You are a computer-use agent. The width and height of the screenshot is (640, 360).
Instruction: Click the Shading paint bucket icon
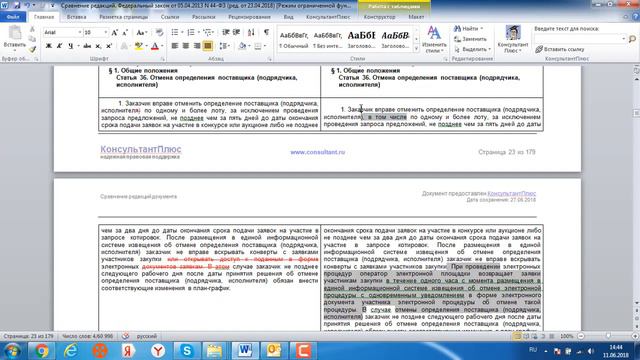(x=242, y=46)
